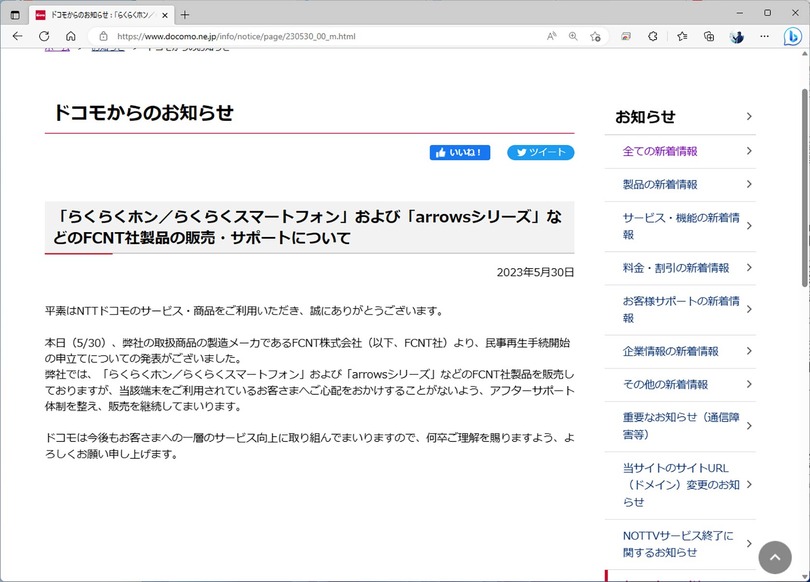Screen dimensions: 810x582
Task: Open お客様サポートの新着情報 link
Action: click(681, 309)
